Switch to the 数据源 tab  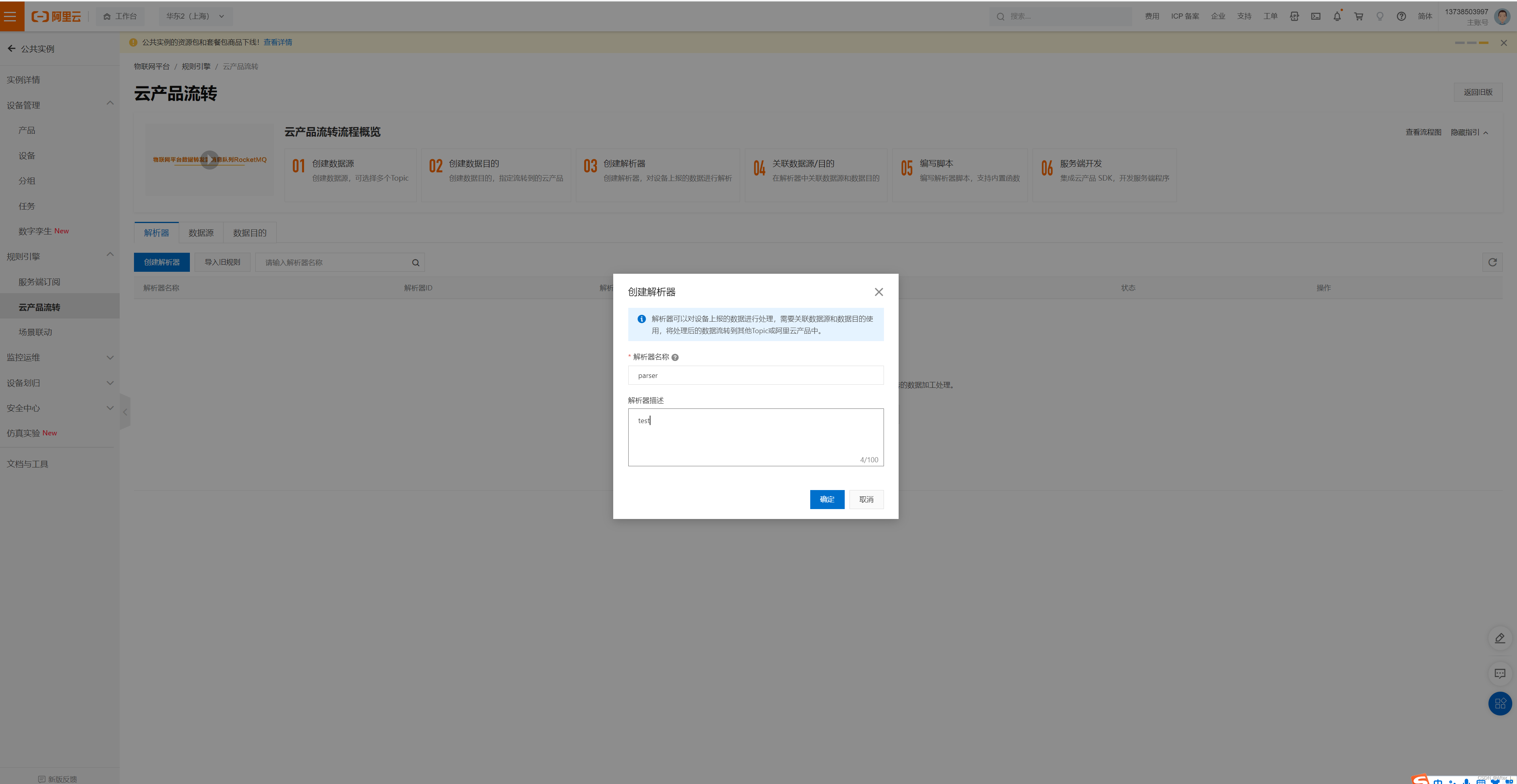201,233
